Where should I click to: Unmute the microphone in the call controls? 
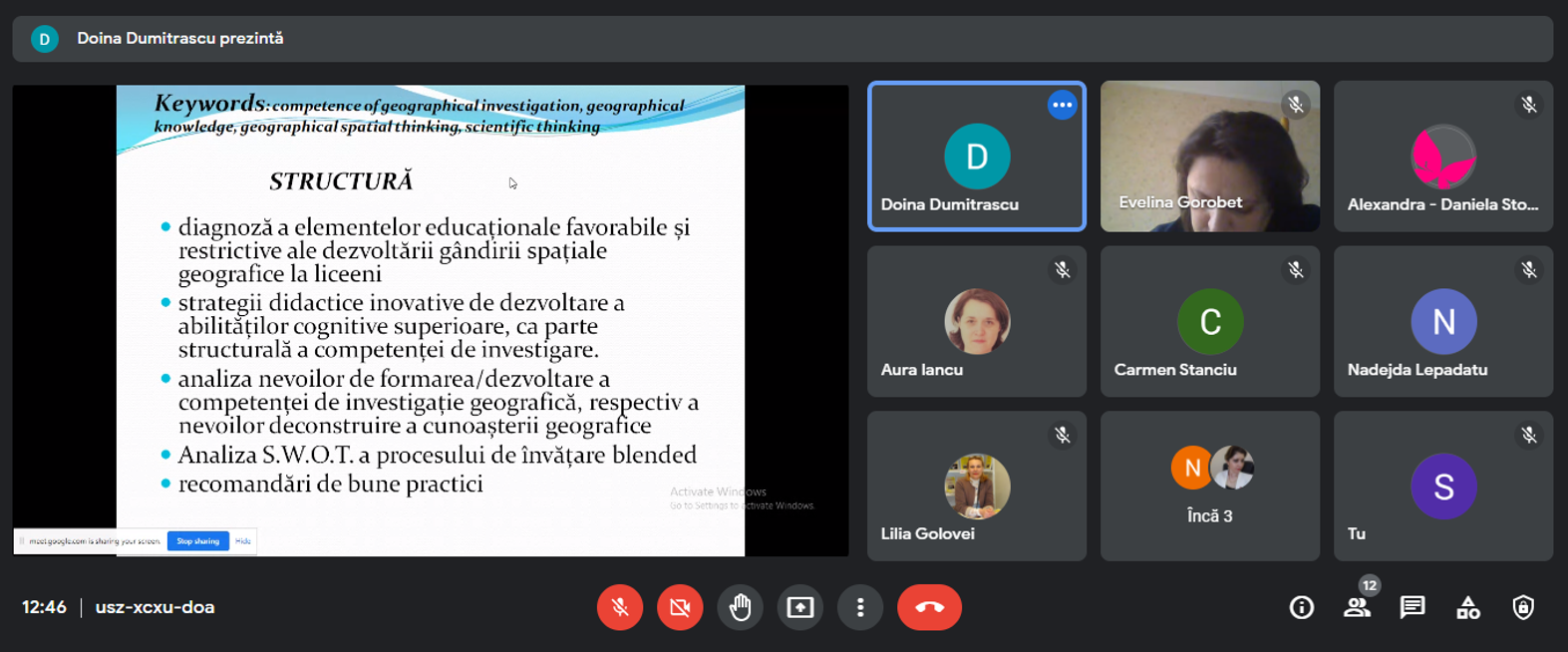point(620,607)
